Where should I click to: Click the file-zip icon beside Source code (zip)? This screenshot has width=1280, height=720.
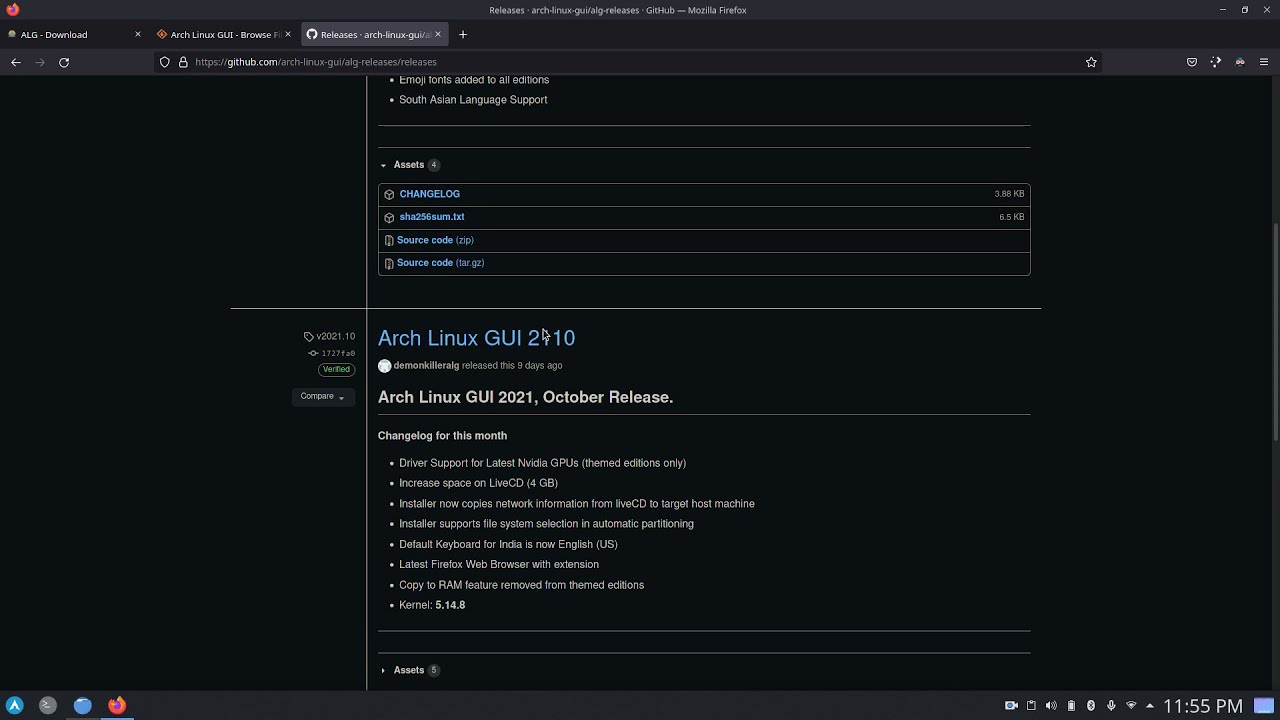tap(389, 240)
